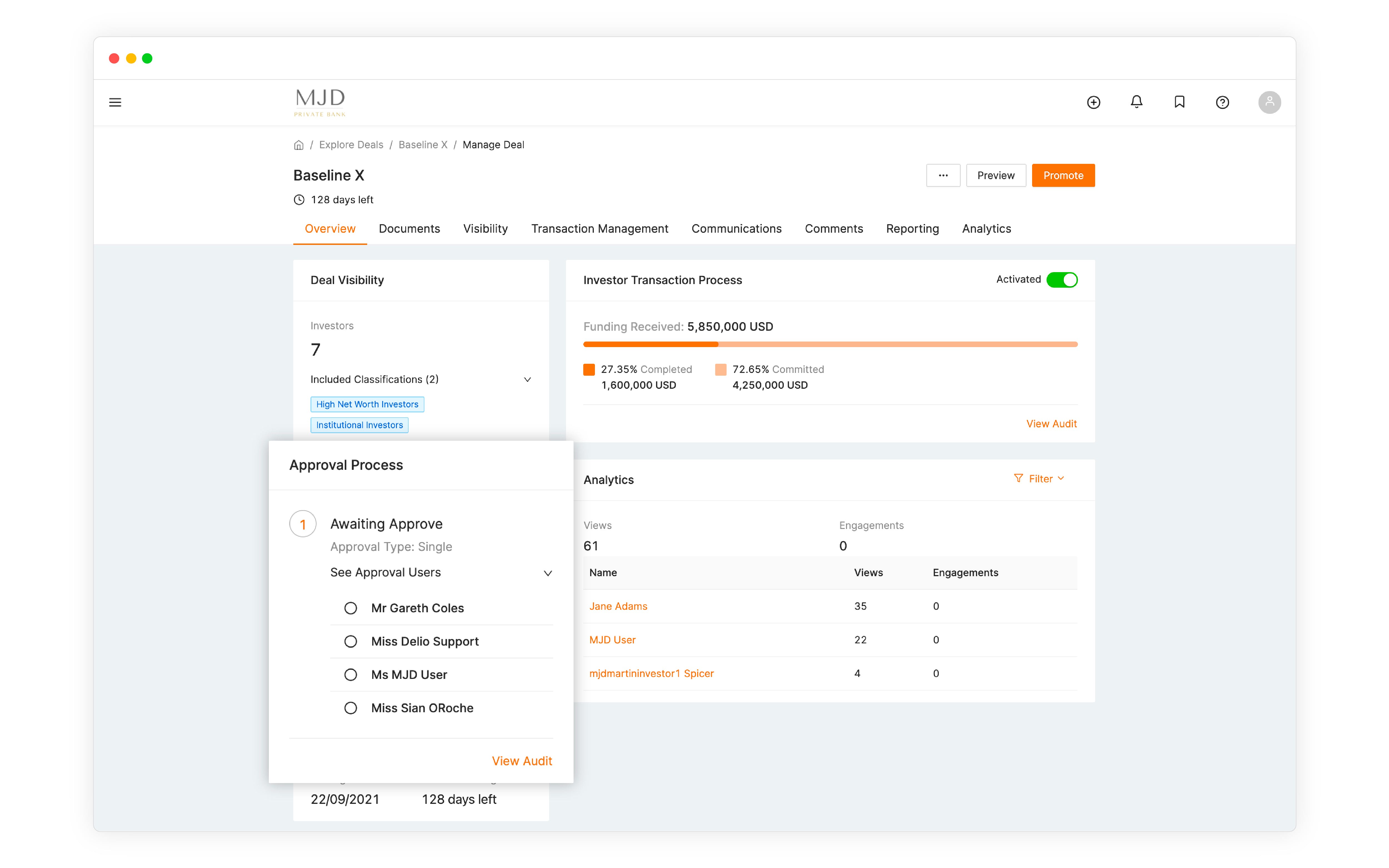Click the MJD Private Bank logo
The image size is (1389, 868).
320,102
